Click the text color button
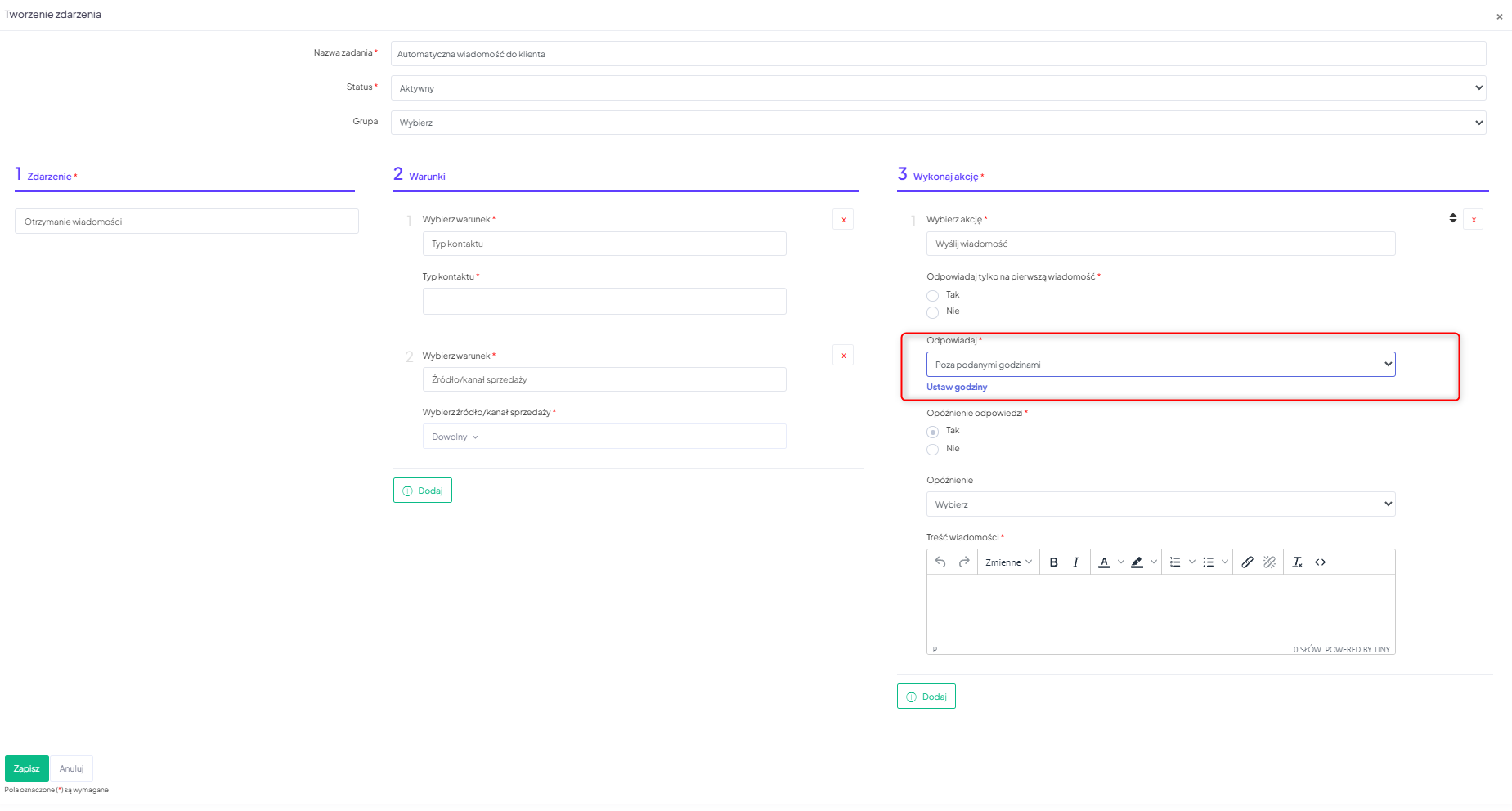 click(x=1104, y=562)
